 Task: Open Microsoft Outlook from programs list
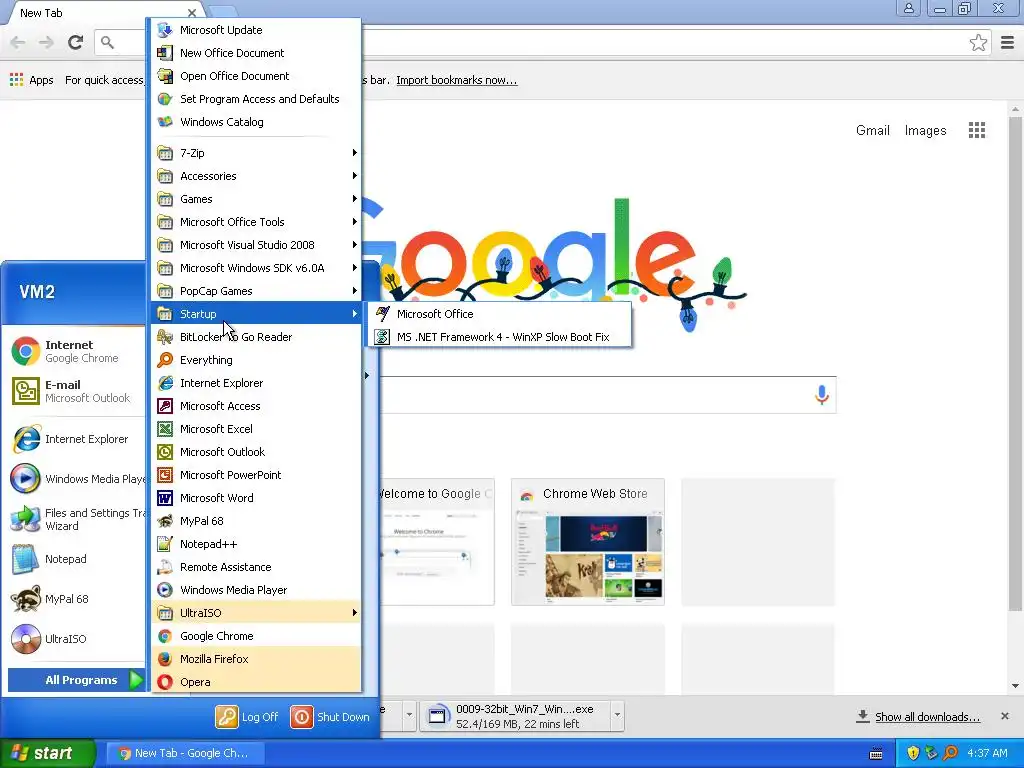point(256,452)
